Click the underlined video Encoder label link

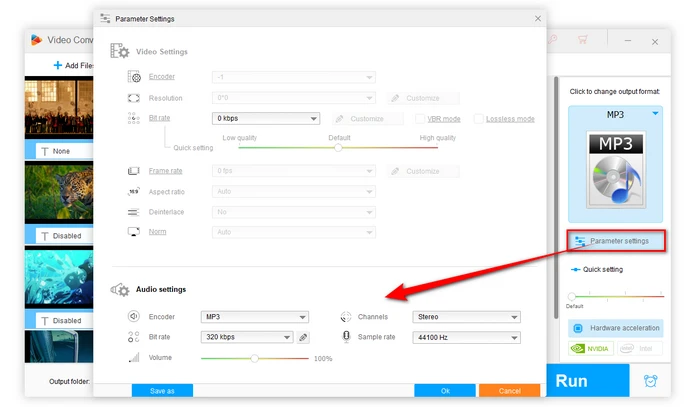coord(162,77)
